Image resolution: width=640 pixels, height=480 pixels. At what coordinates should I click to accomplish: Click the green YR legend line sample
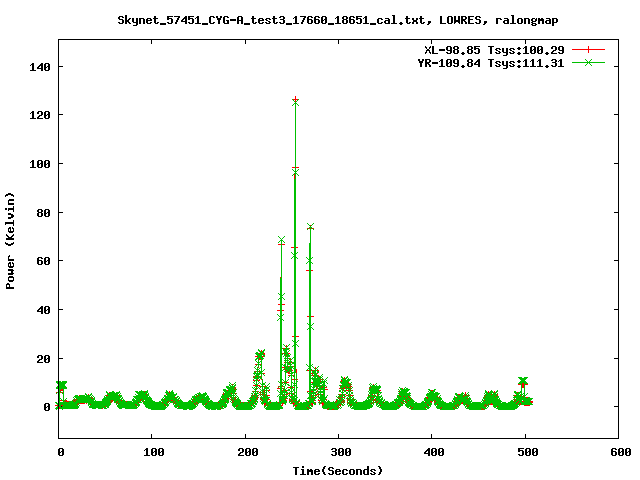[x=588, y=63]
